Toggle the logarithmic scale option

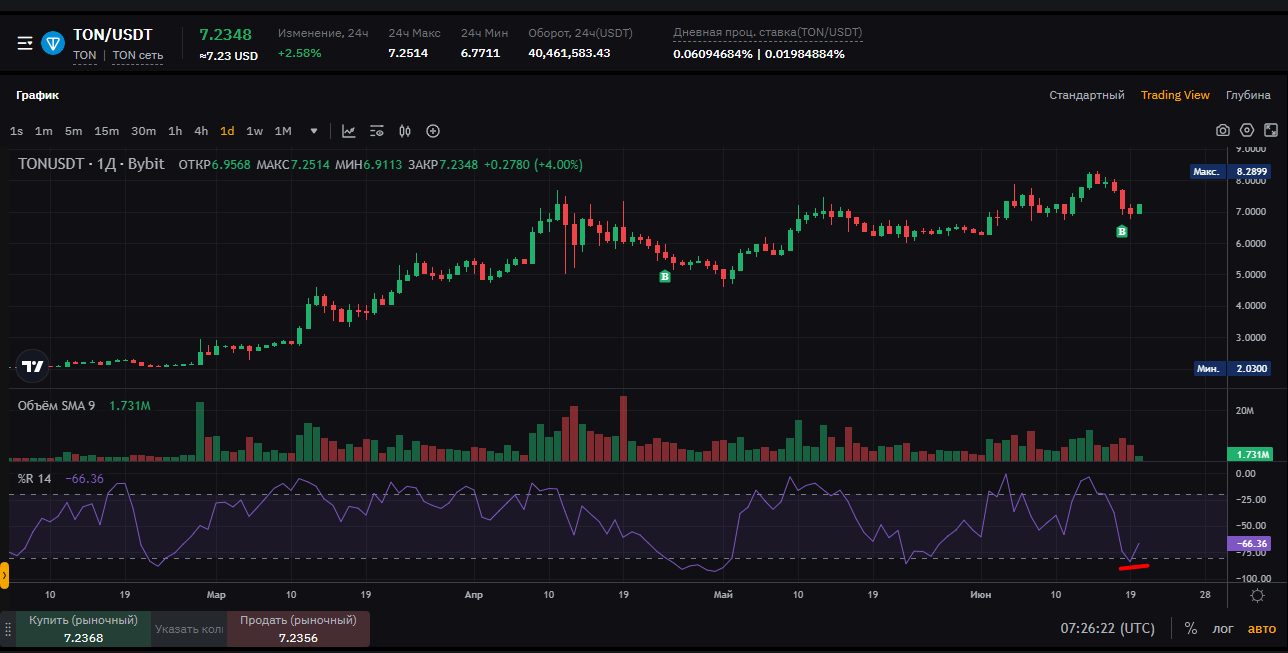(1223, 629)
